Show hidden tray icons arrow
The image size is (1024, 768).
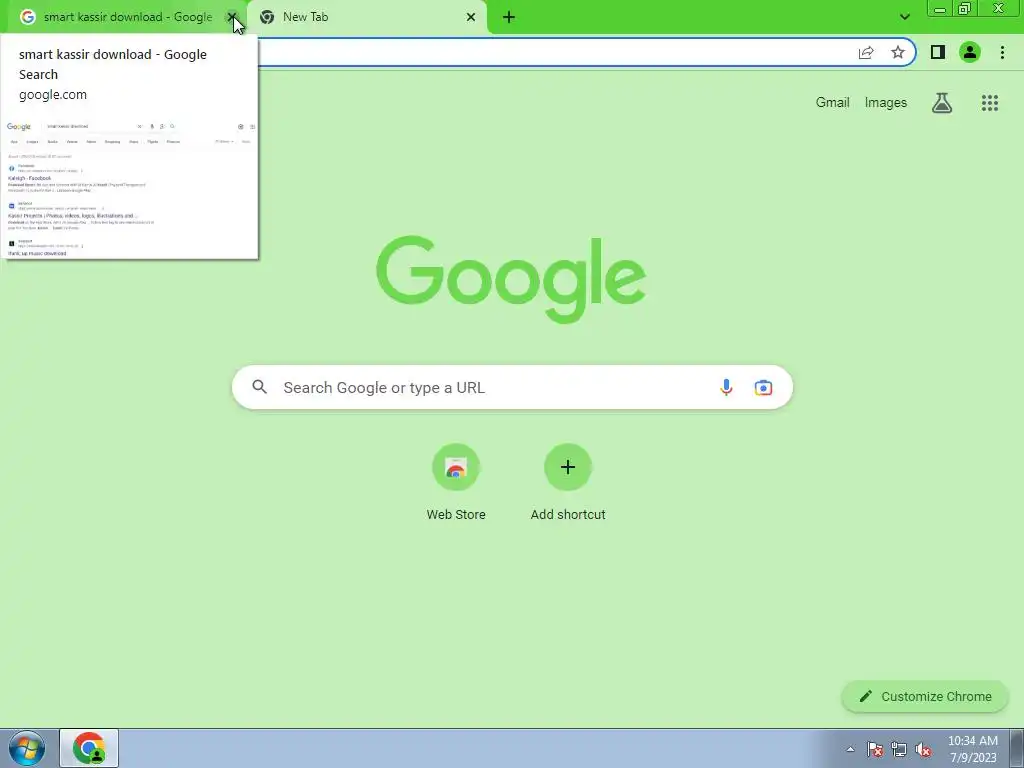(x=850, y=749)
